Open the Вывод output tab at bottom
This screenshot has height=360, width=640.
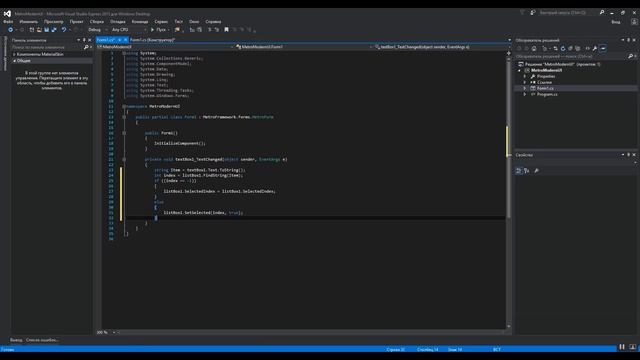pyautogui.click(x=16, y=340)
